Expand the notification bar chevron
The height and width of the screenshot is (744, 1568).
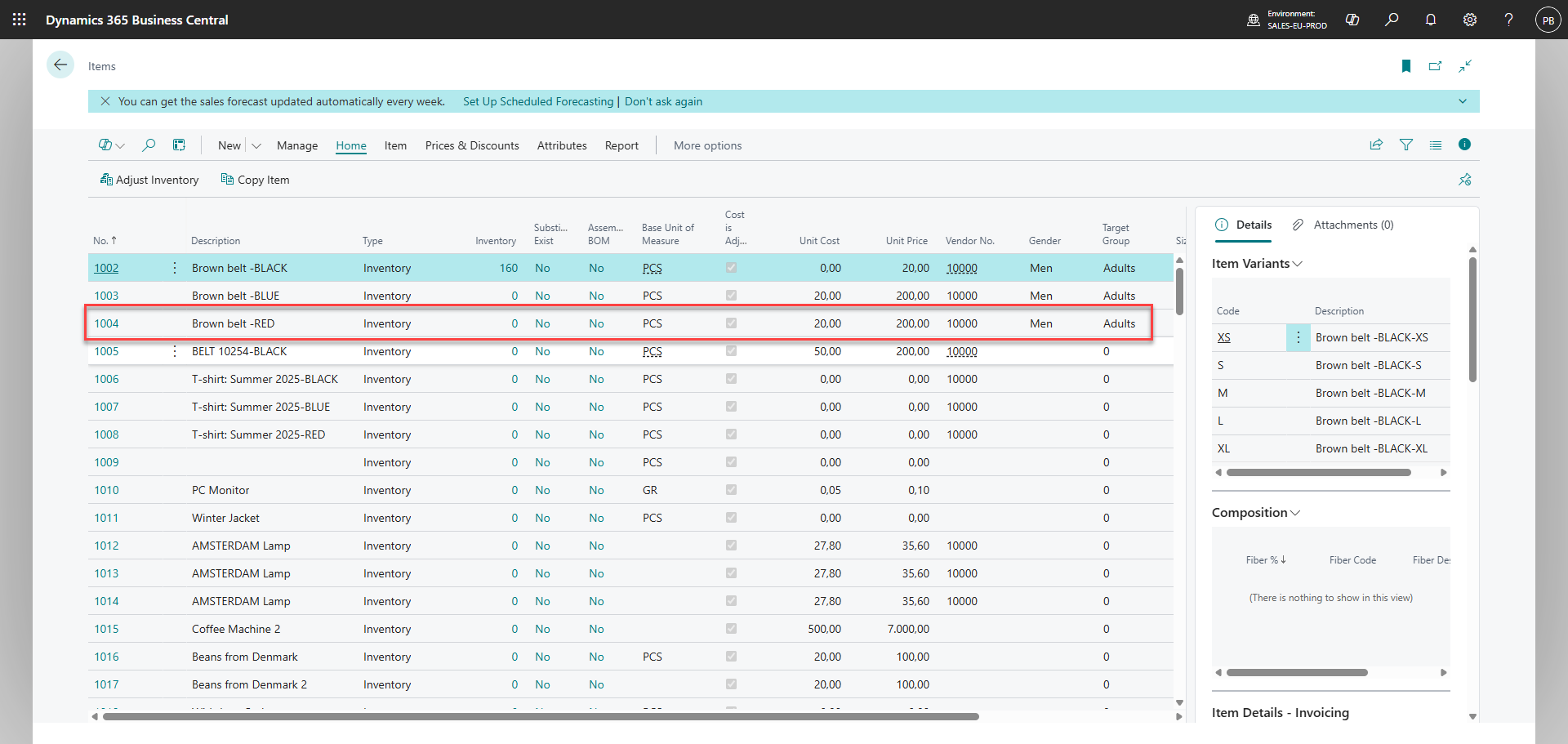click(1463, 101)
